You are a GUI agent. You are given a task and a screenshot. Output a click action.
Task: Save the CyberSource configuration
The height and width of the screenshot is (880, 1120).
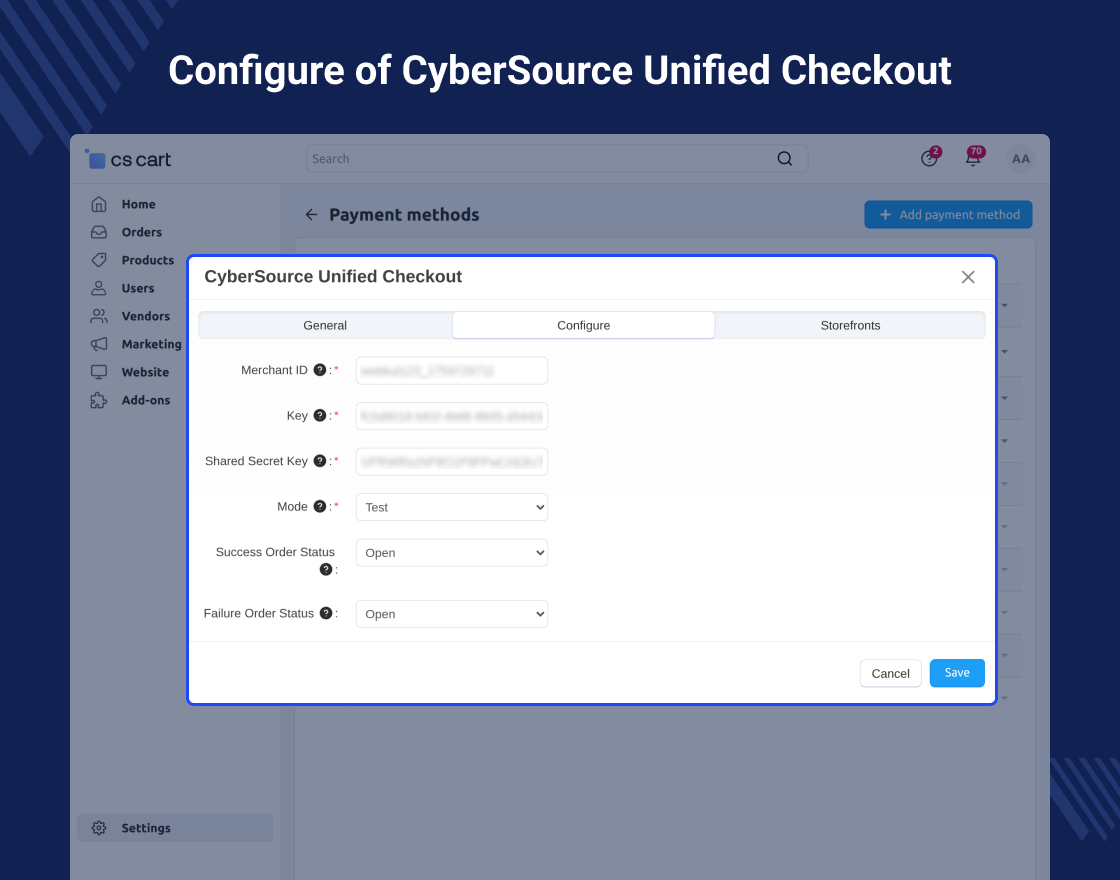(957, 673)
